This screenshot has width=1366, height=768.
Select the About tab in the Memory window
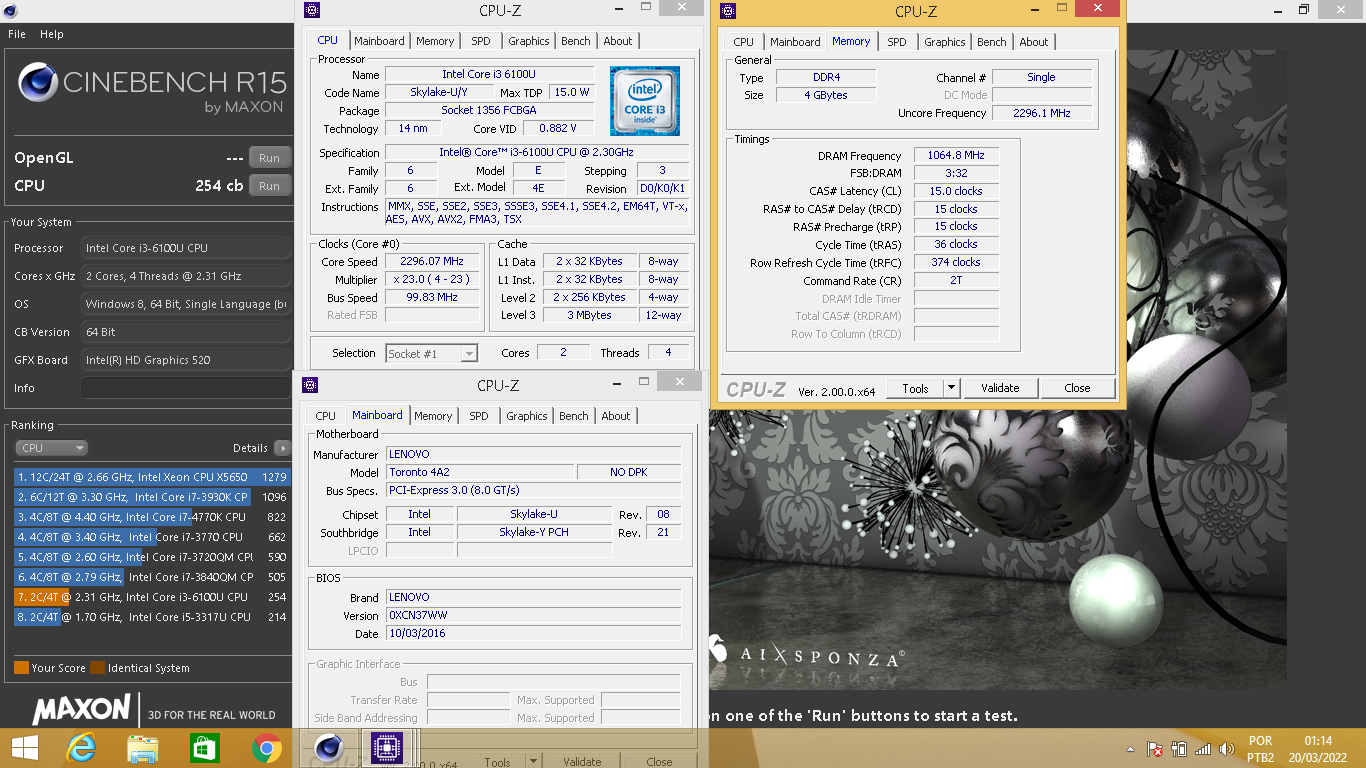(x=1034, y=42)
